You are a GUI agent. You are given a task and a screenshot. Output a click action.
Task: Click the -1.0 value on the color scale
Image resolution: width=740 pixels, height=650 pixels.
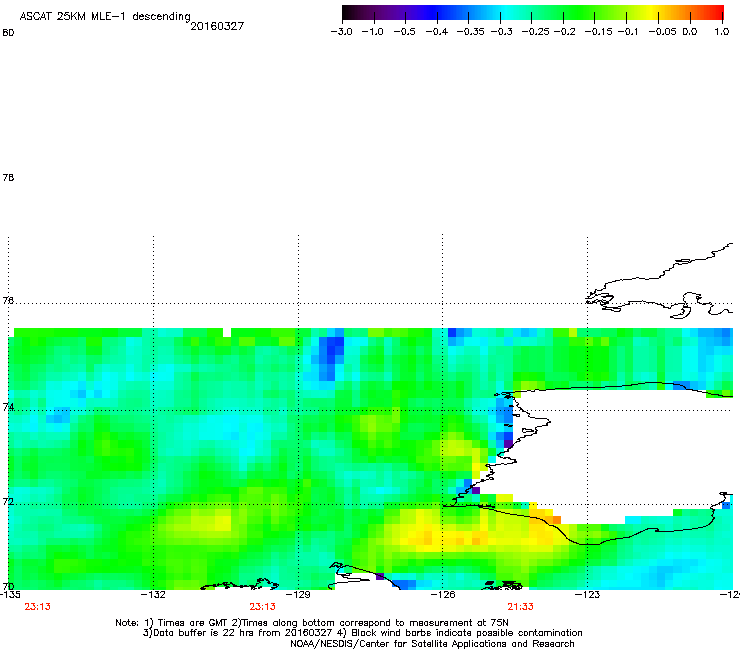pyautogui.click(x=372, y=32)
